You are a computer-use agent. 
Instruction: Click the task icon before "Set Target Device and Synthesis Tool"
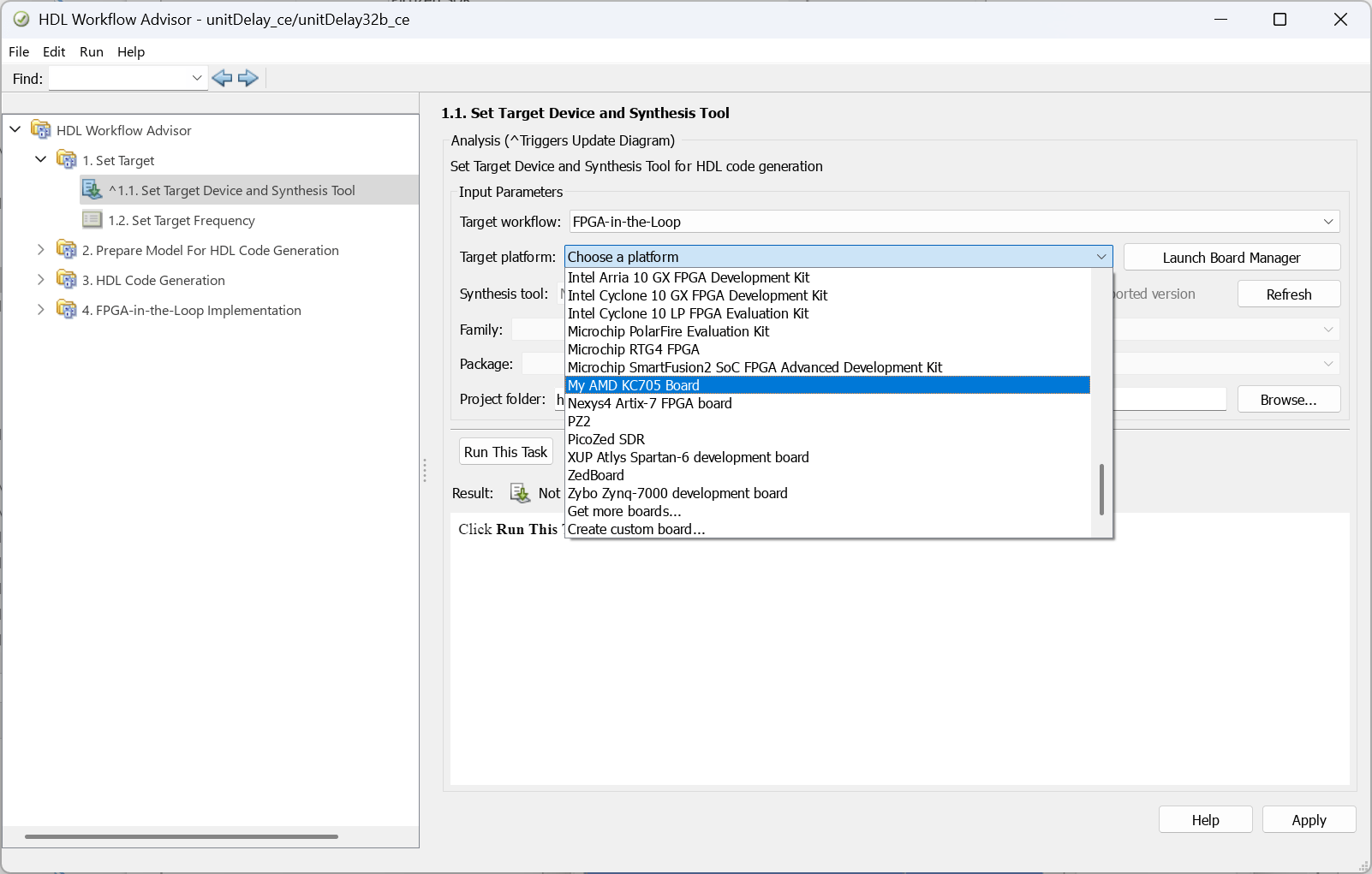click(x=92, y=189)
